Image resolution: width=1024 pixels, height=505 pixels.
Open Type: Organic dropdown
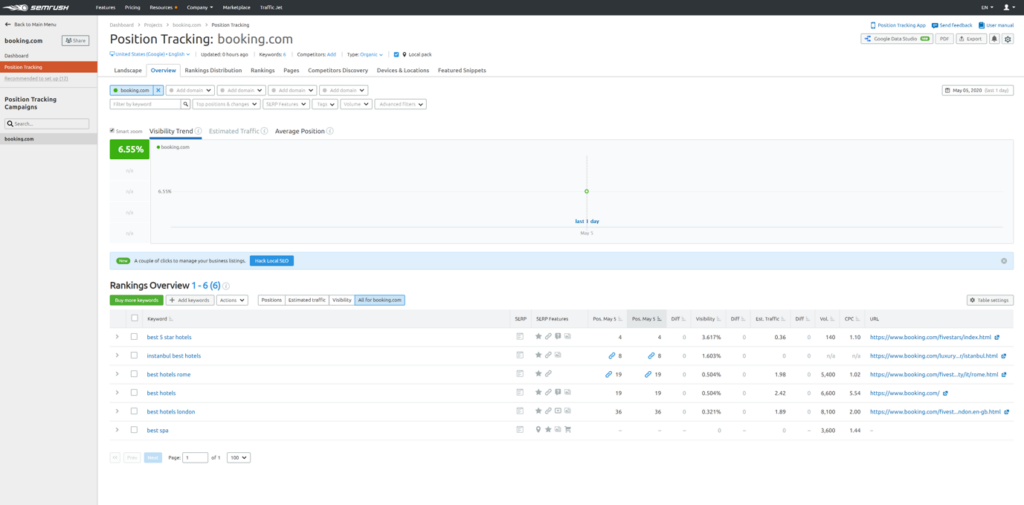(x=364, y=54)
